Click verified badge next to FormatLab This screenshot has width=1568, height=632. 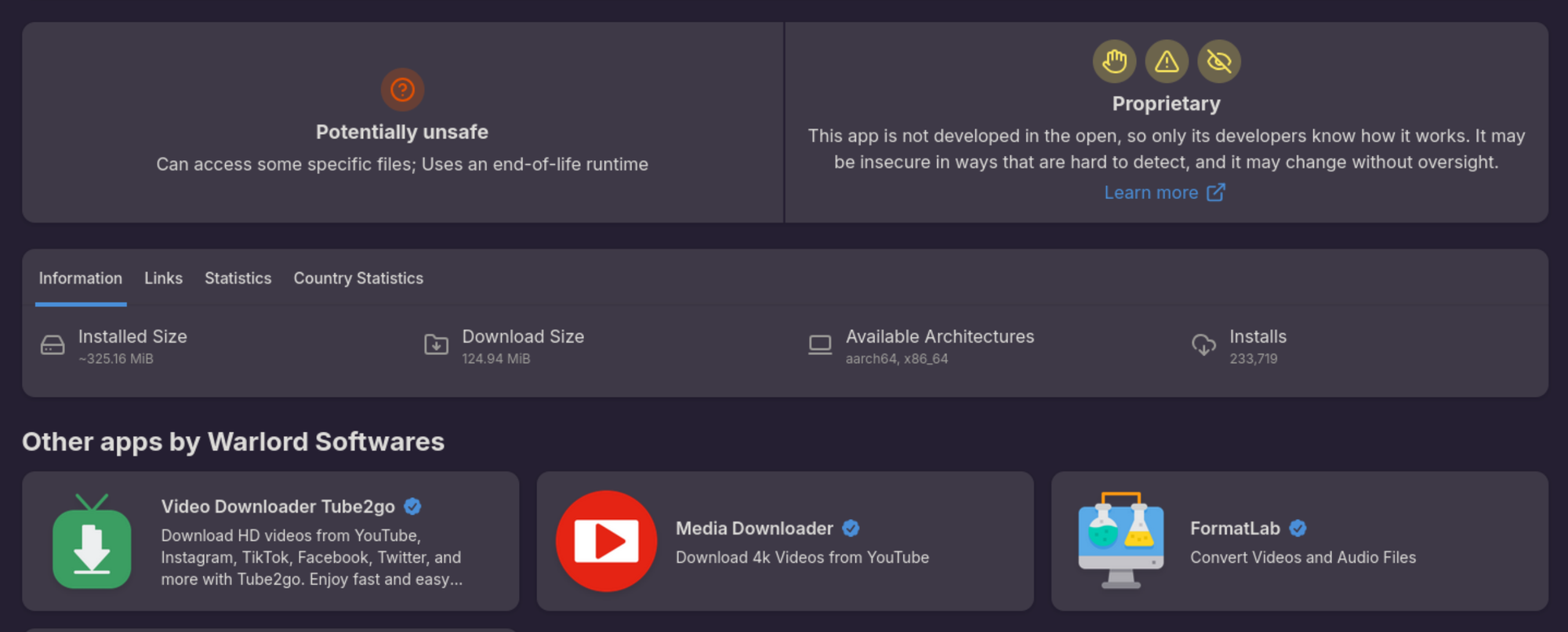pos(1298,528)
